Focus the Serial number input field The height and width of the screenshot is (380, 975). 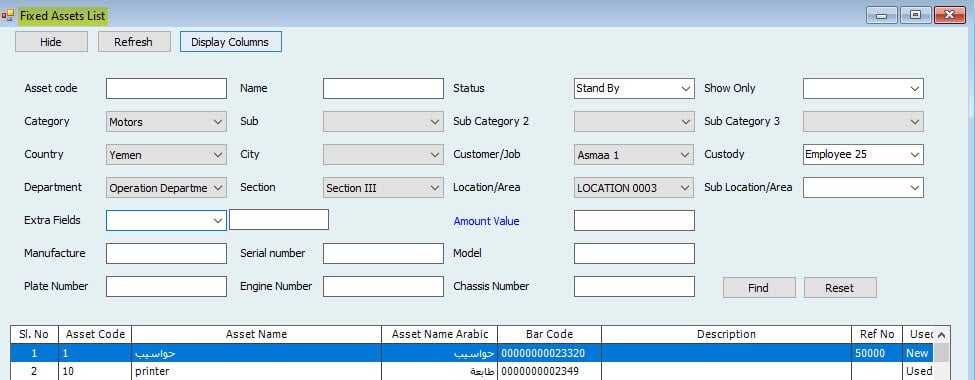click(x=383, y=253)
